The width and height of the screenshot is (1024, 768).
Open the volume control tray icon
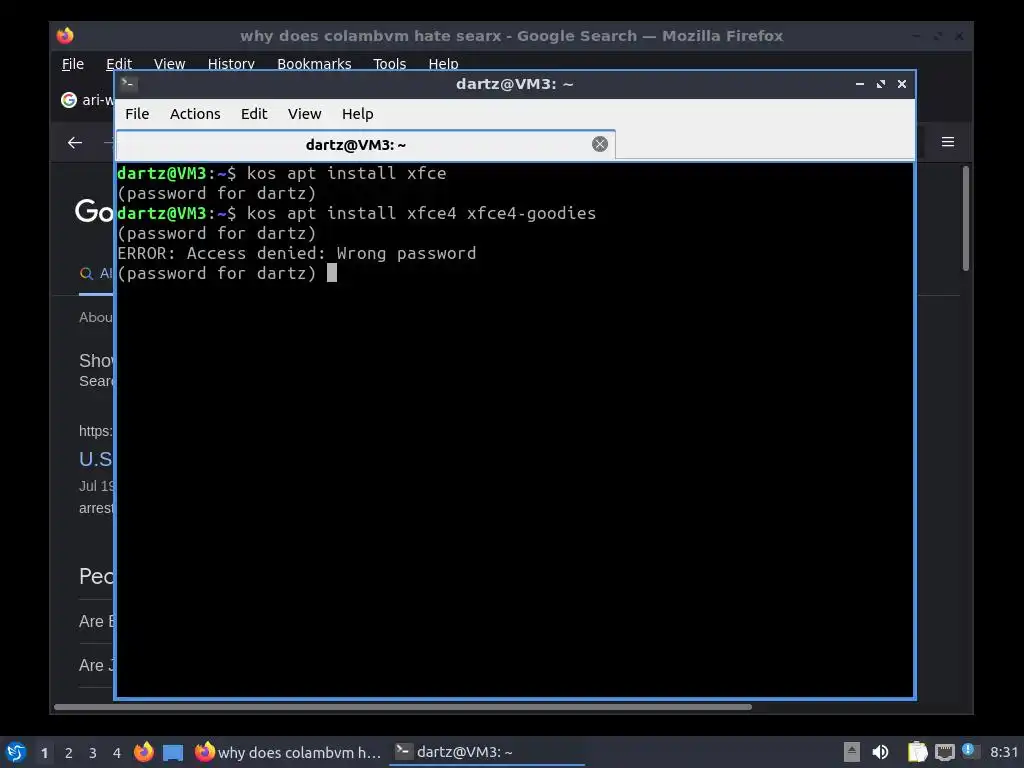tap(880, 752)
